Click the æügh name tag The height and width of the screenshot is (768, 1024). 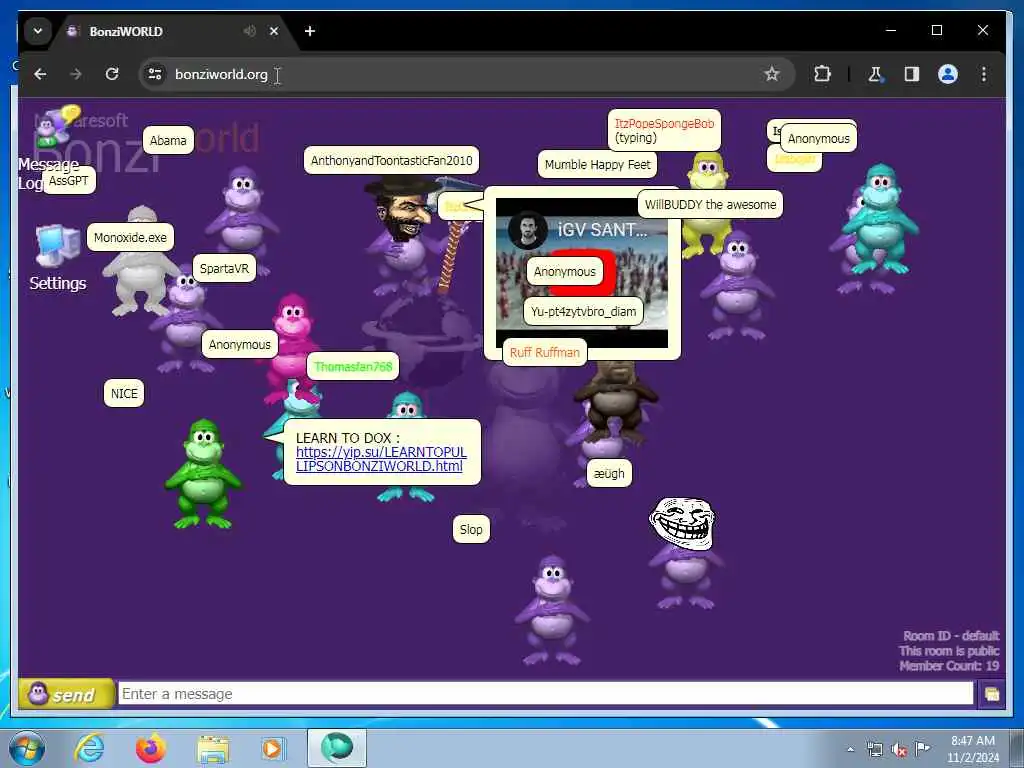point(609,473)
